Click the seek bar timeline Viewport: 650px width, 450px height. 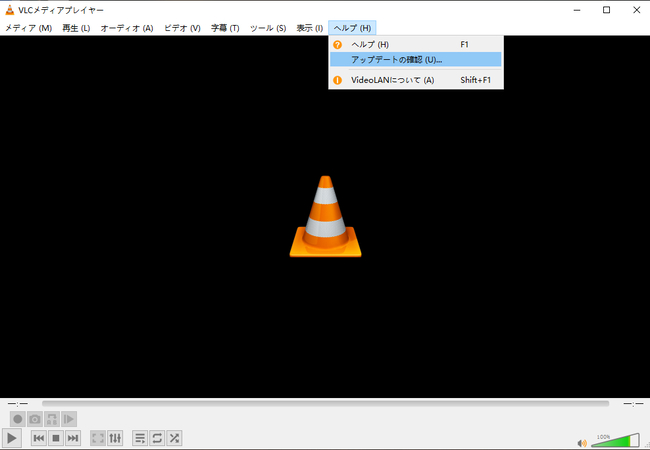tap(325, 403)
